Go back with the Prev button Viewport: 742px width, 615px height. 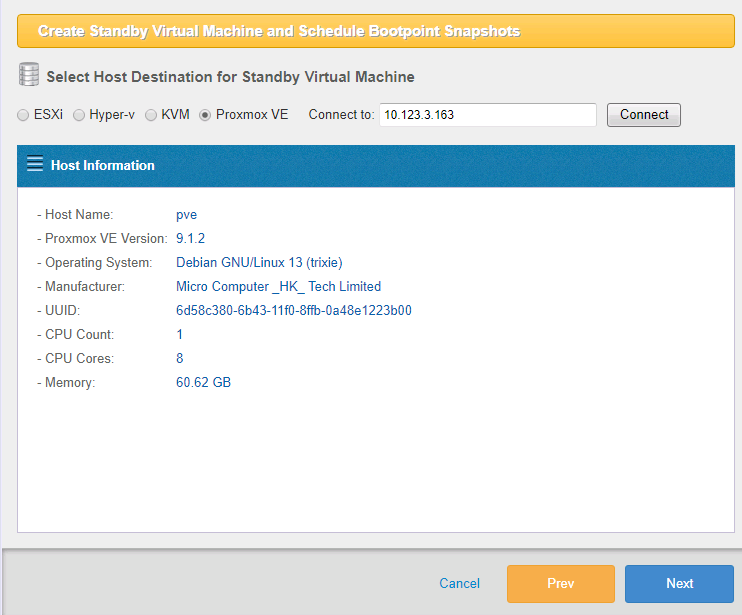pos(560,583)
